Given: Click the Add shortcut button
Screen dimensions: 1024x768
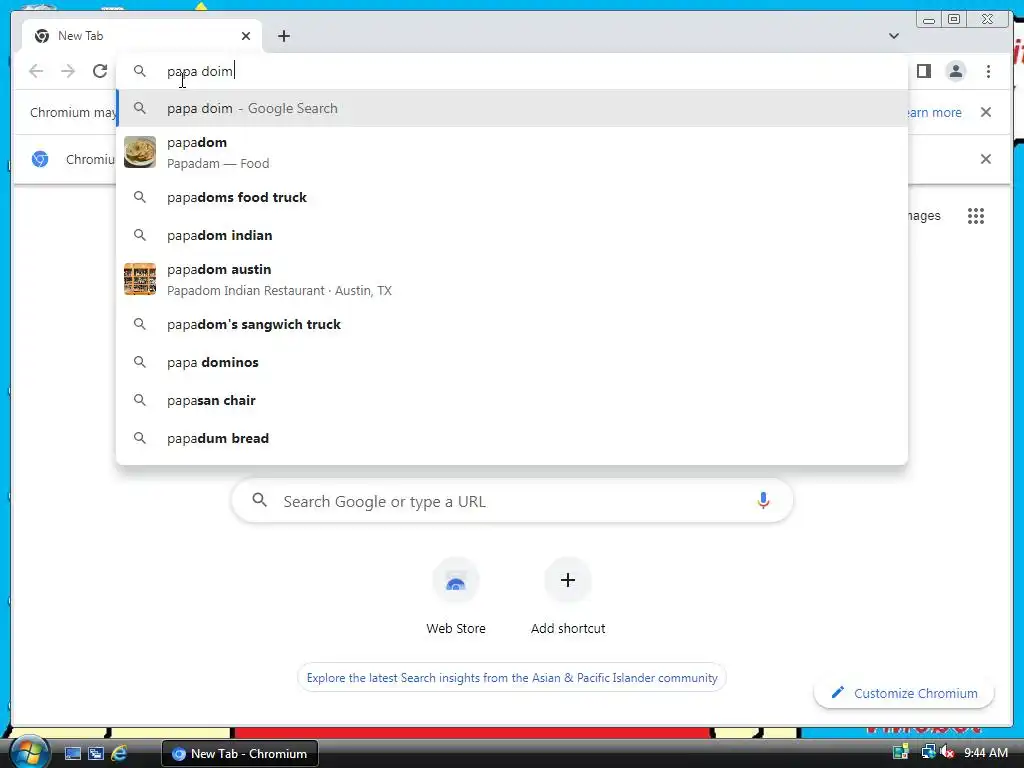Looking at the screenshot, I should (568, 596).
